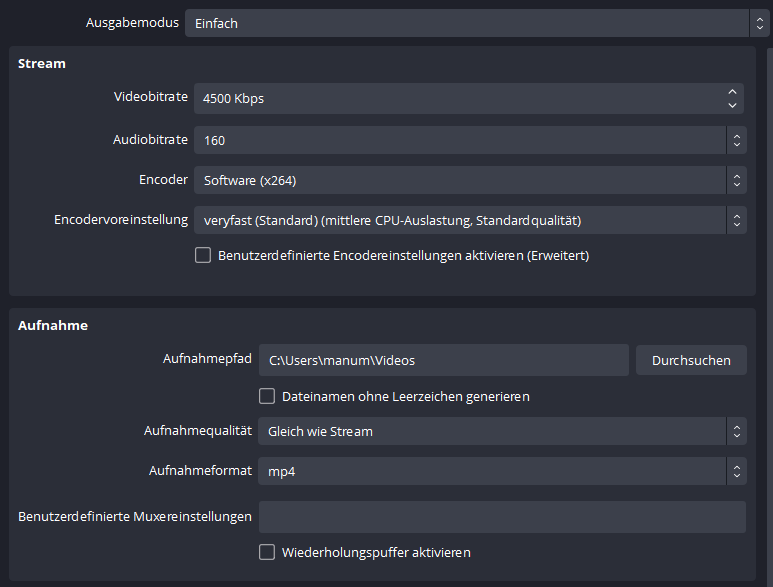
Task: Click the Aufnahmepfad field with C:\Users\manum\Videos
Action: [443, 360]
